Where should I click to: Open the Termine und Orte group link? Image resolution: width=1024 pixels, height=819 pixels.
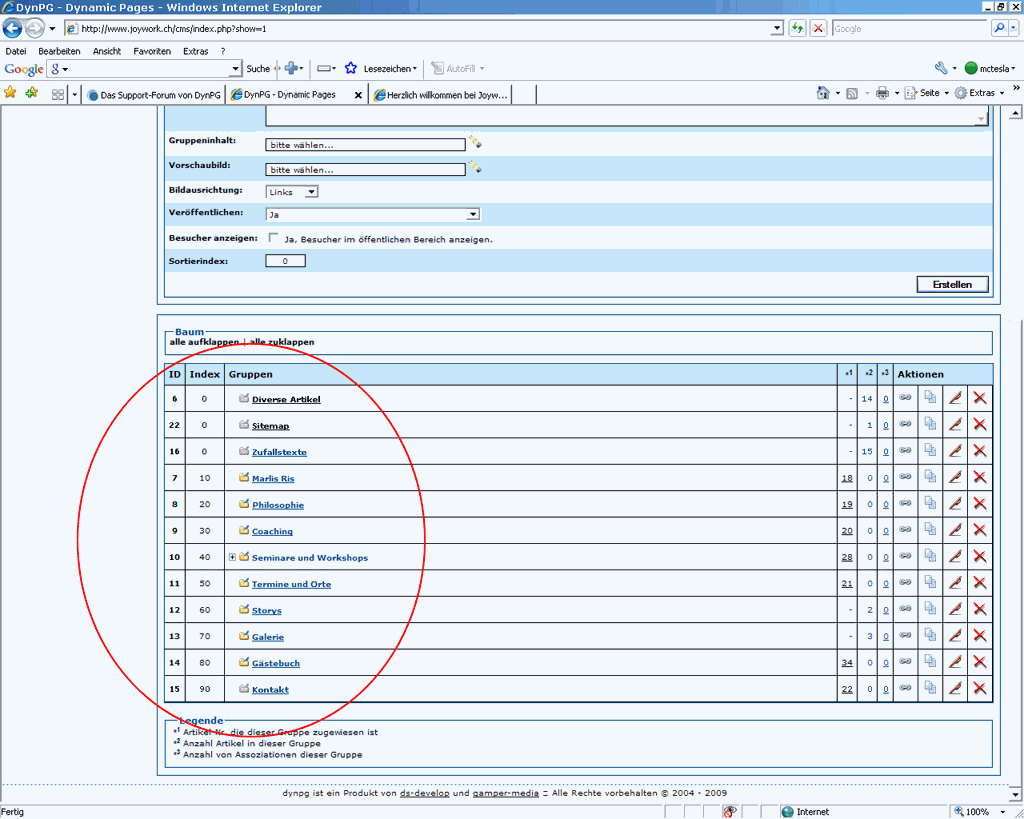pos(291,584)
